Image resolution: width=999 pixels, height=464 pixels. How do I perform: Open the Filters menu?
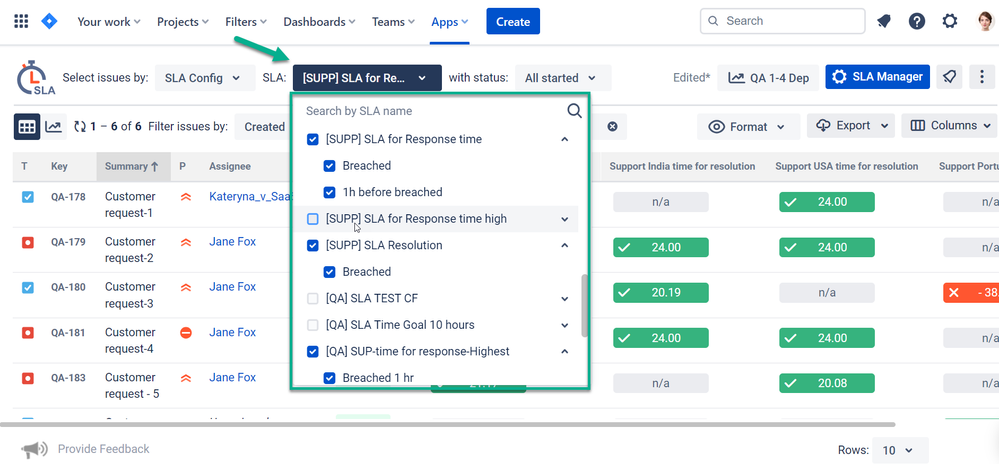click(246, 22)
